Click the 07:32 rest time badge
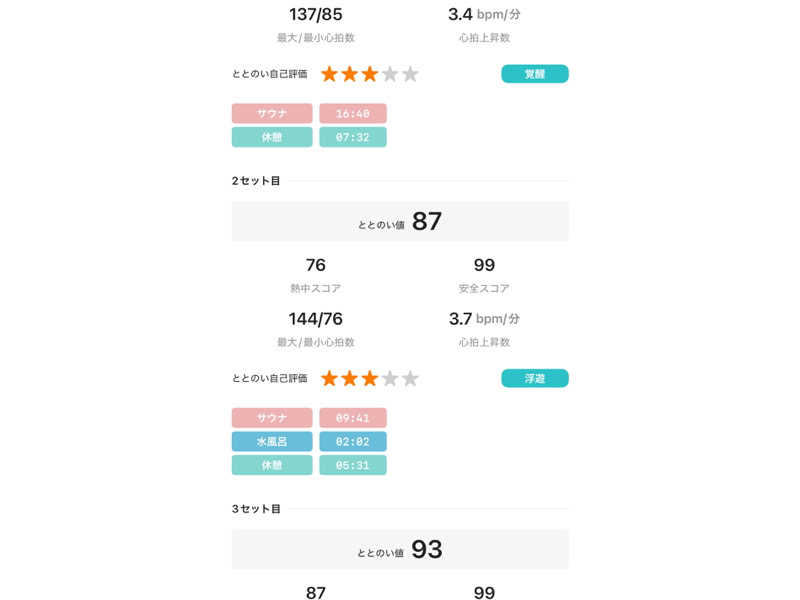The height and width of the screenshot is (600, 800). pyautogui.click(x=353, y=137)
